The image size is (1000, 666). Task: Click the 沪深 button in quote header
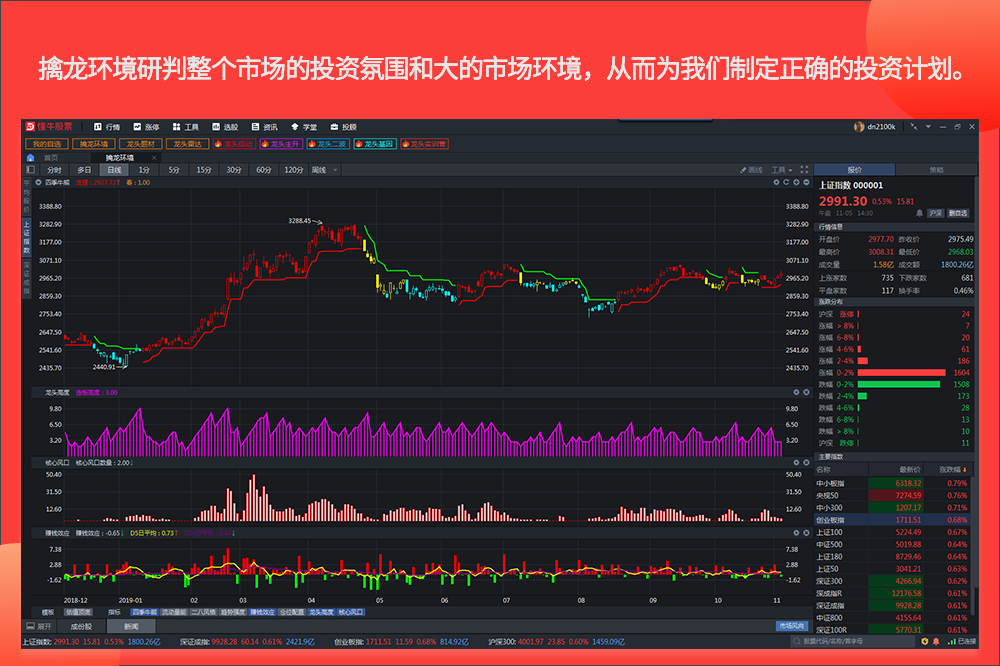(936, 213)
